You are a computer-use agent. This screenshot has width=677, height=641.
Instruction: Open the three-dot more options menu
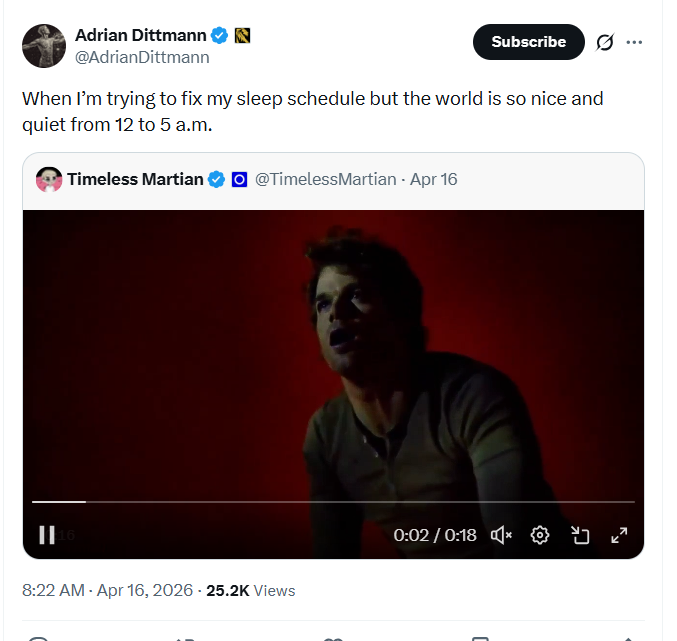[x=634, y=42]
